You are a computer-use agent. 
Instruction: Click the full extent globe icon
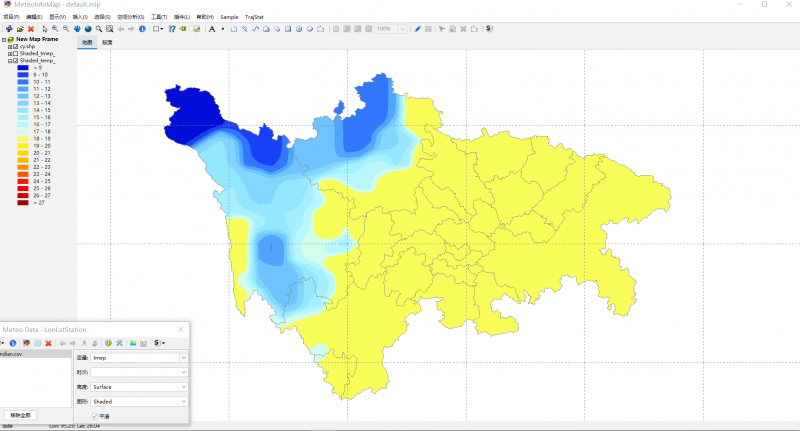(88, 29)
